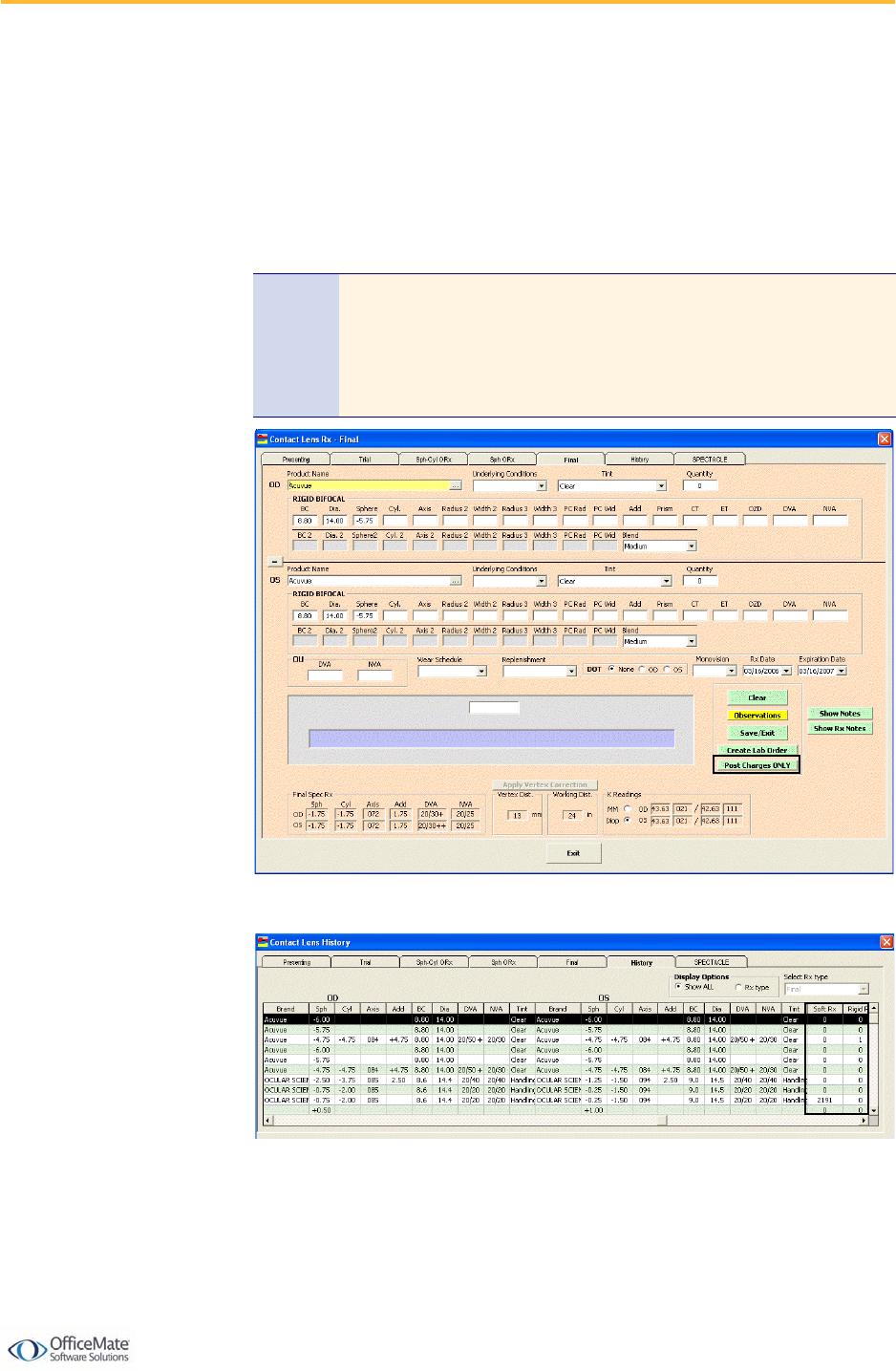Image resolution: width=896 pixels, height=1371 pixels.
Task: Open yellow Observations button
Action: point(757,716)
